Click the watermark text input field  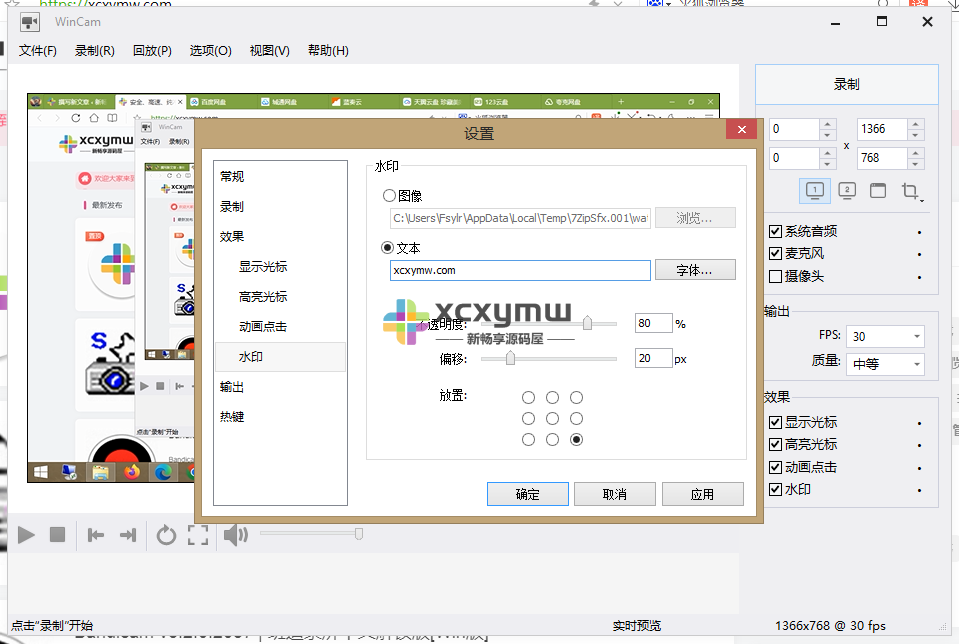point(520,270)
